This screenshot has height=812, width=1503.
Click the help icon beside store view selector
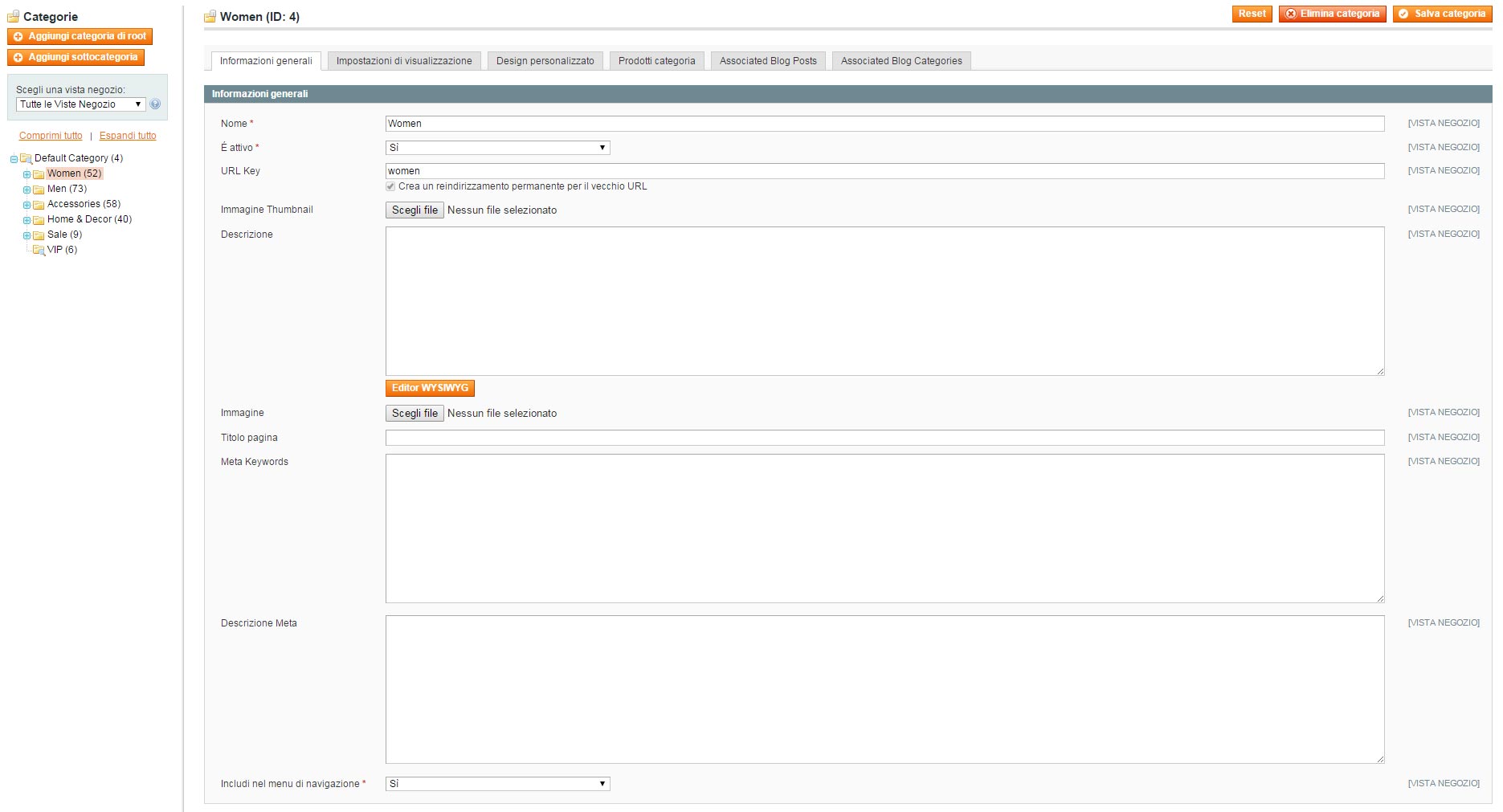(155, 104)
